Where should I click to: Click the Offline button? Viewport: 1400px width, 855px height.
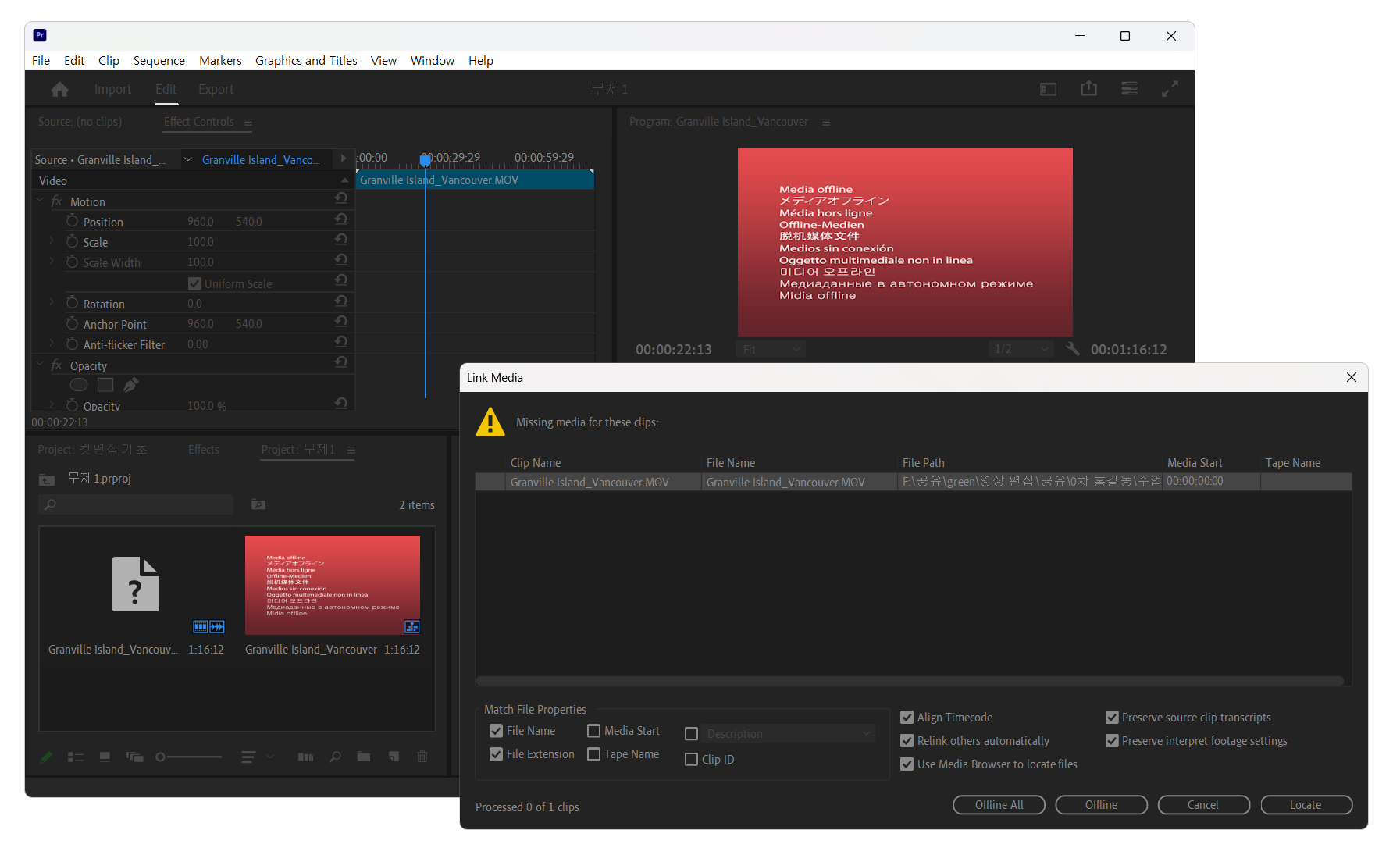1101,805
